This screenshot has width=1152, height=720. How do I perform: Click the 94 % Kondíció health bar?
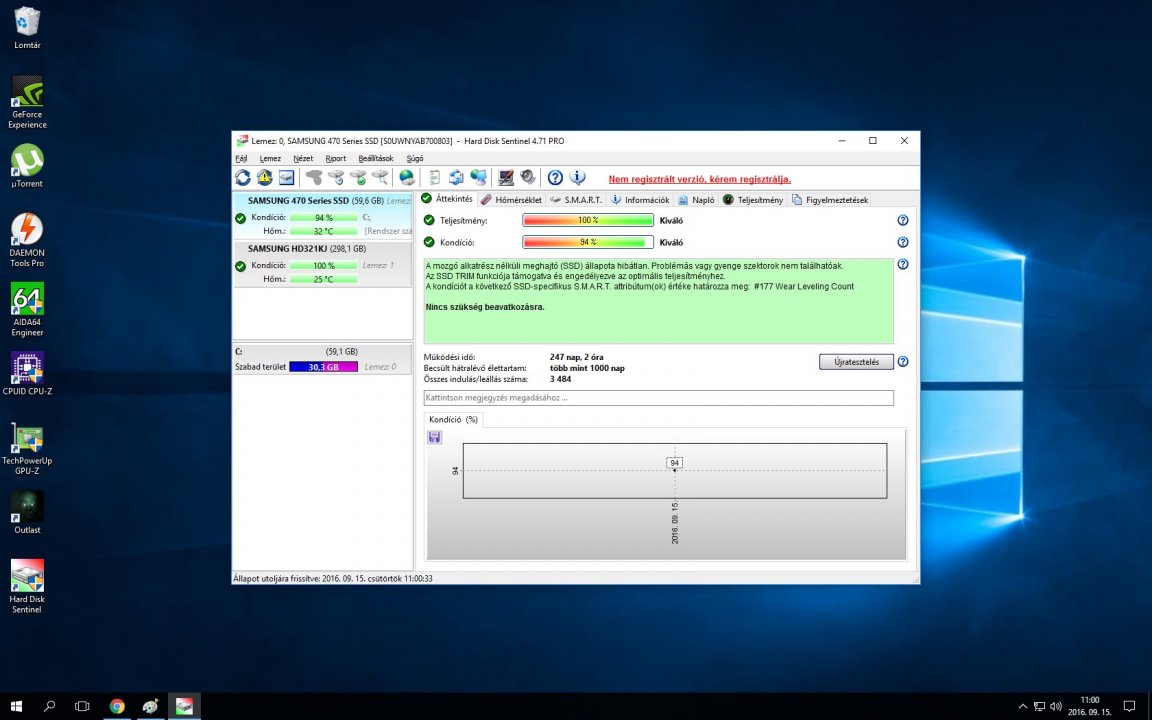588,242
